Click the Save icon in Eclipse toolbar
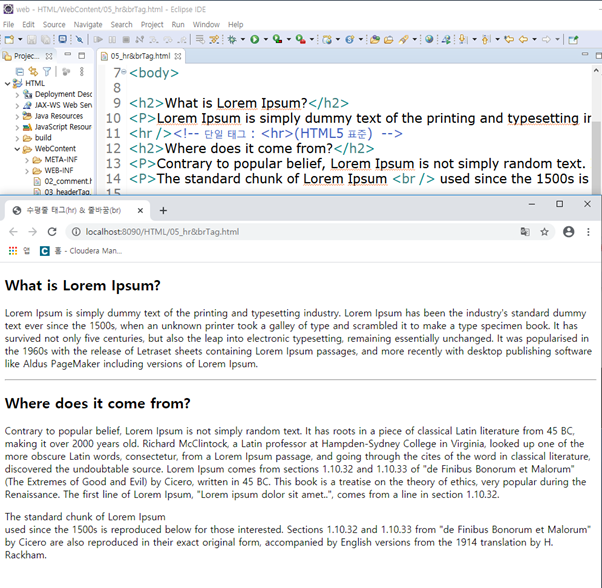 click(x=32, y=40)
